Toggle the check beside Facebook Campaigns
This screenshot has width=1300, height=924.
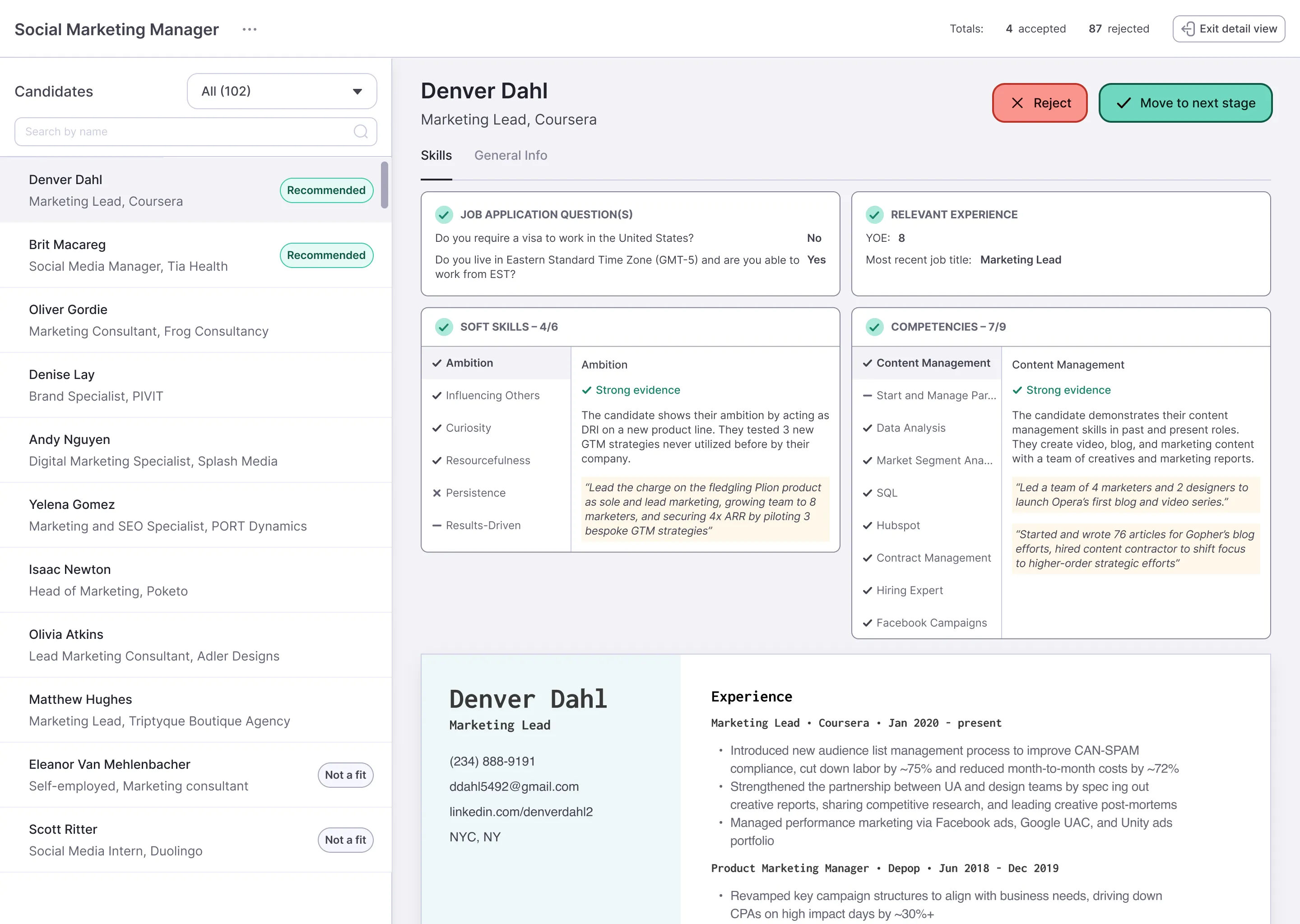pyautogui.click(x=868, y=623)
